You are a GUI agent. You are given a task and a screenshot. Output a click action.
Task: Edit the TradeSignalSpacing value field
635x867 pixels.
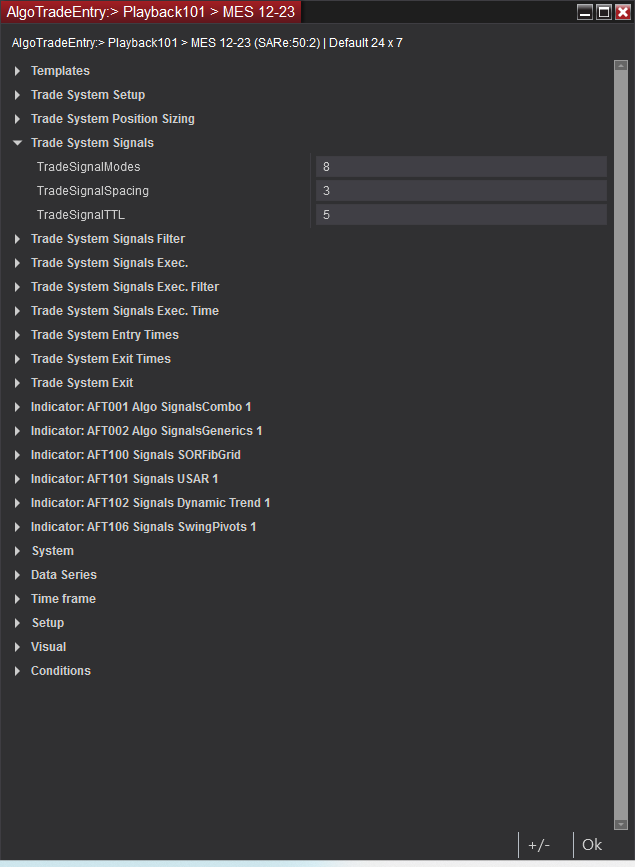click(461, 191)
